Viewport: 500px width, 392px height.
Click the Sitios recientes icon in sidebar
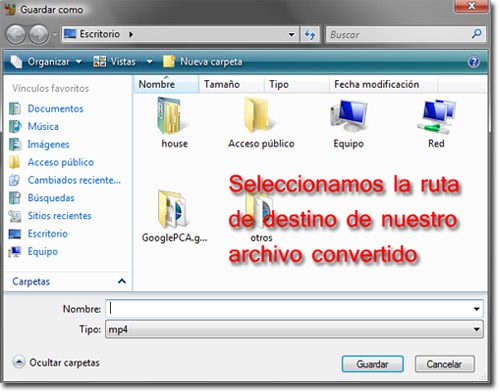point(15,216)
